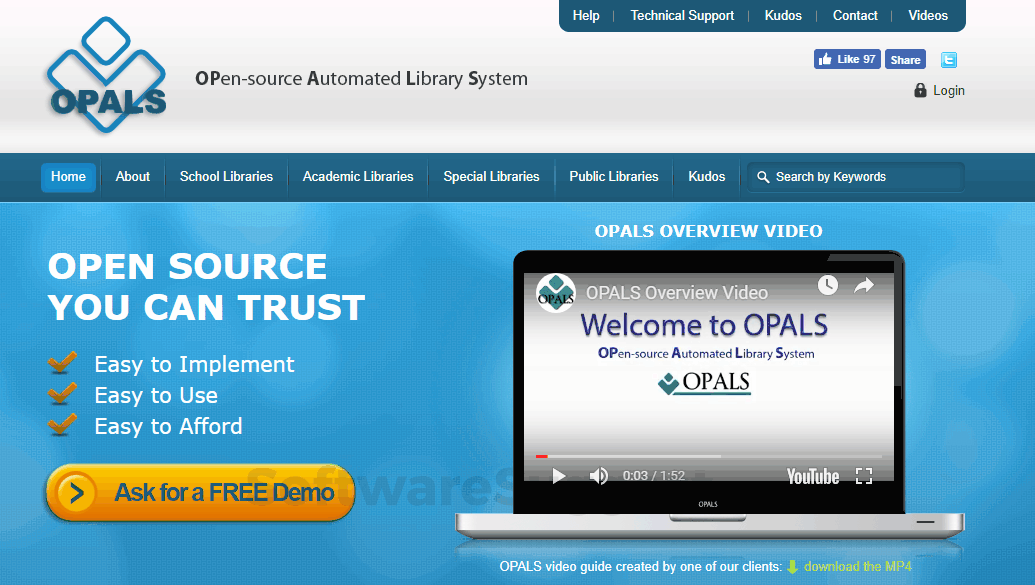This screenshot has height=585, width=1035.
Task: Open Kudos in the top bar
Action: pyautogui.click(x=783, y=15)
